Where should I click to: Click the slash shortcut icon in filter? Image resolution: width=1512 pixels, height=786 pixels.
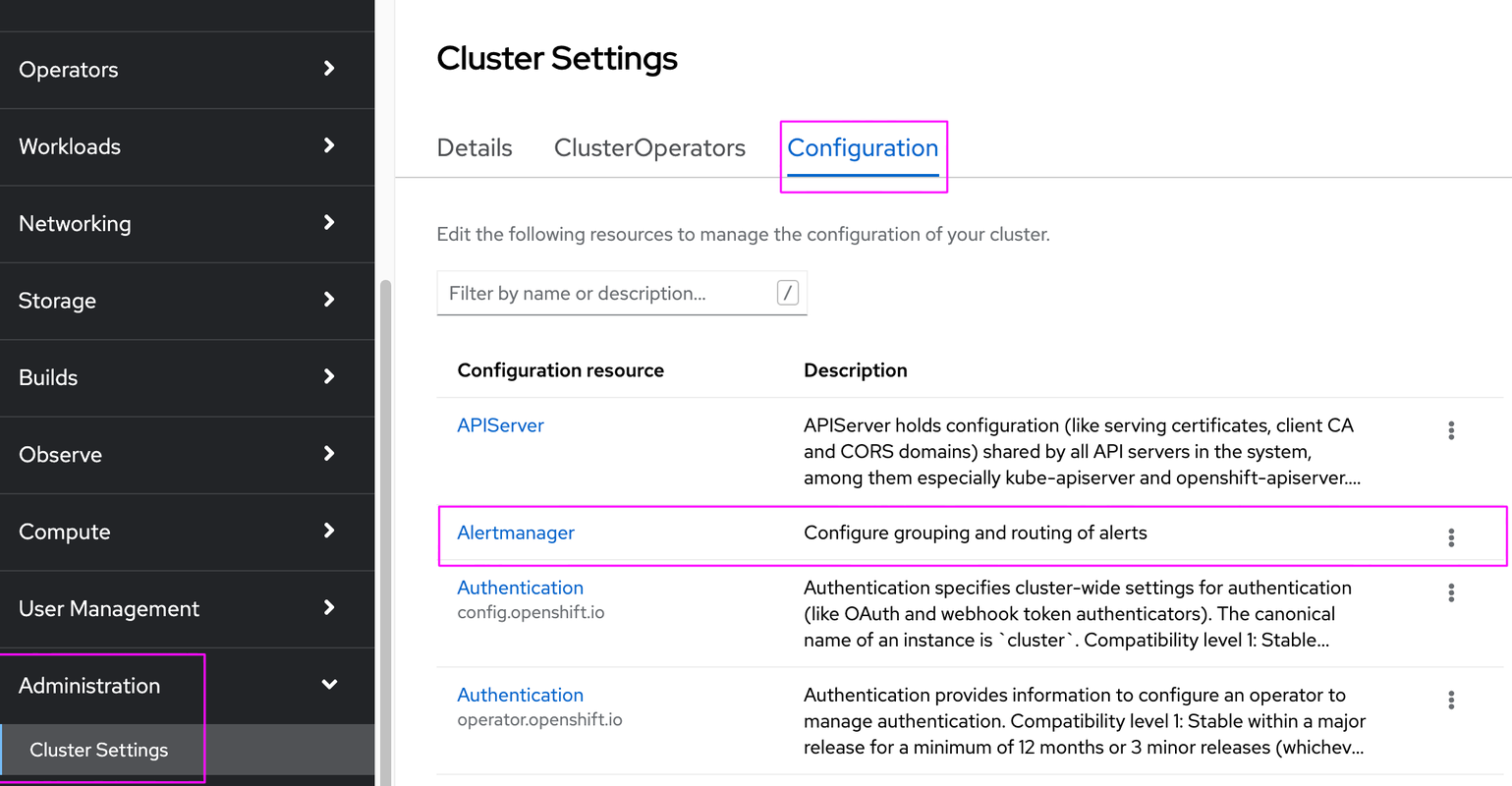pos(787,293)
